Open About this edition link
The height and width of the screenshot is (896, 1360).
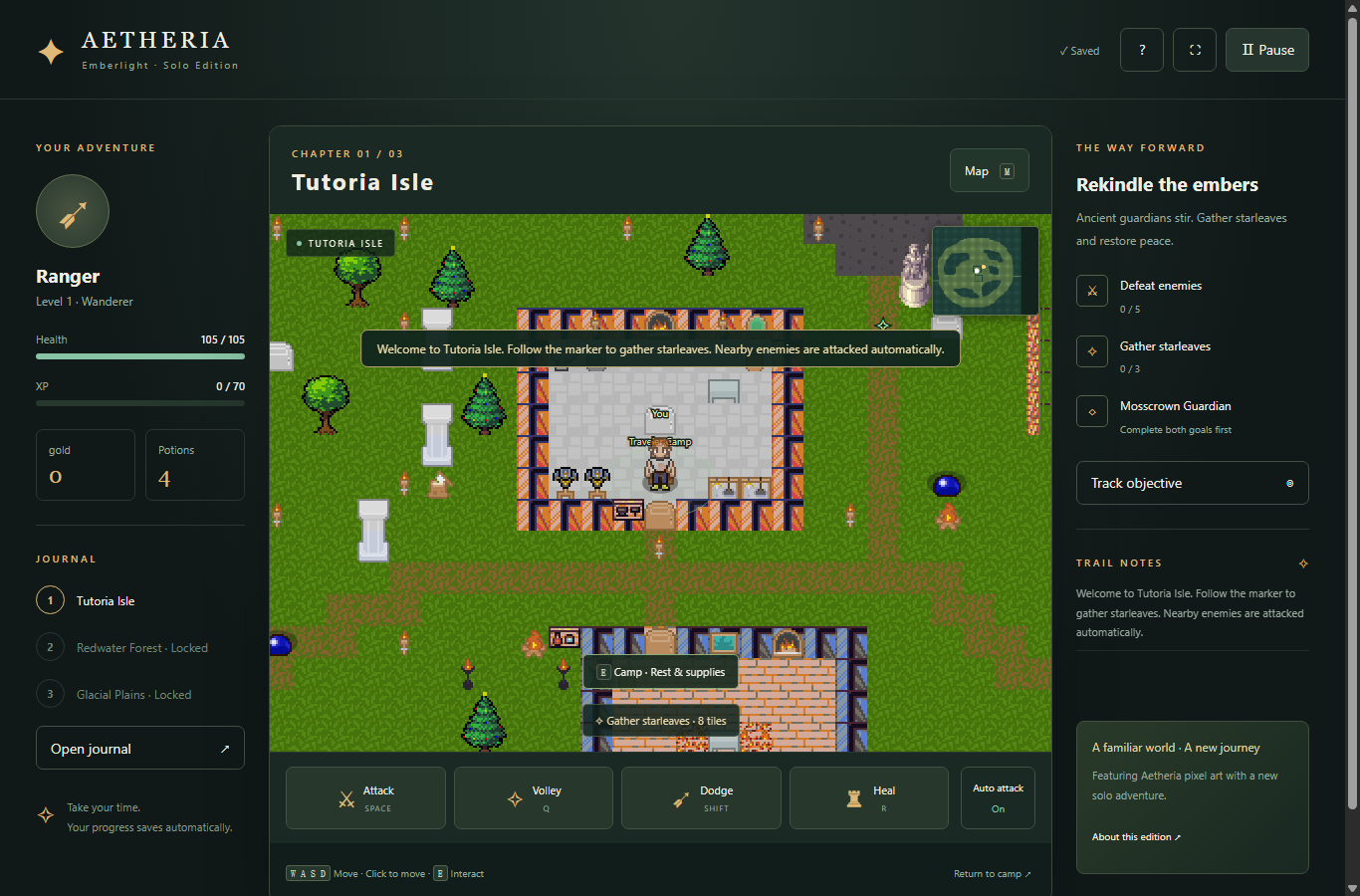(1136, 837)
